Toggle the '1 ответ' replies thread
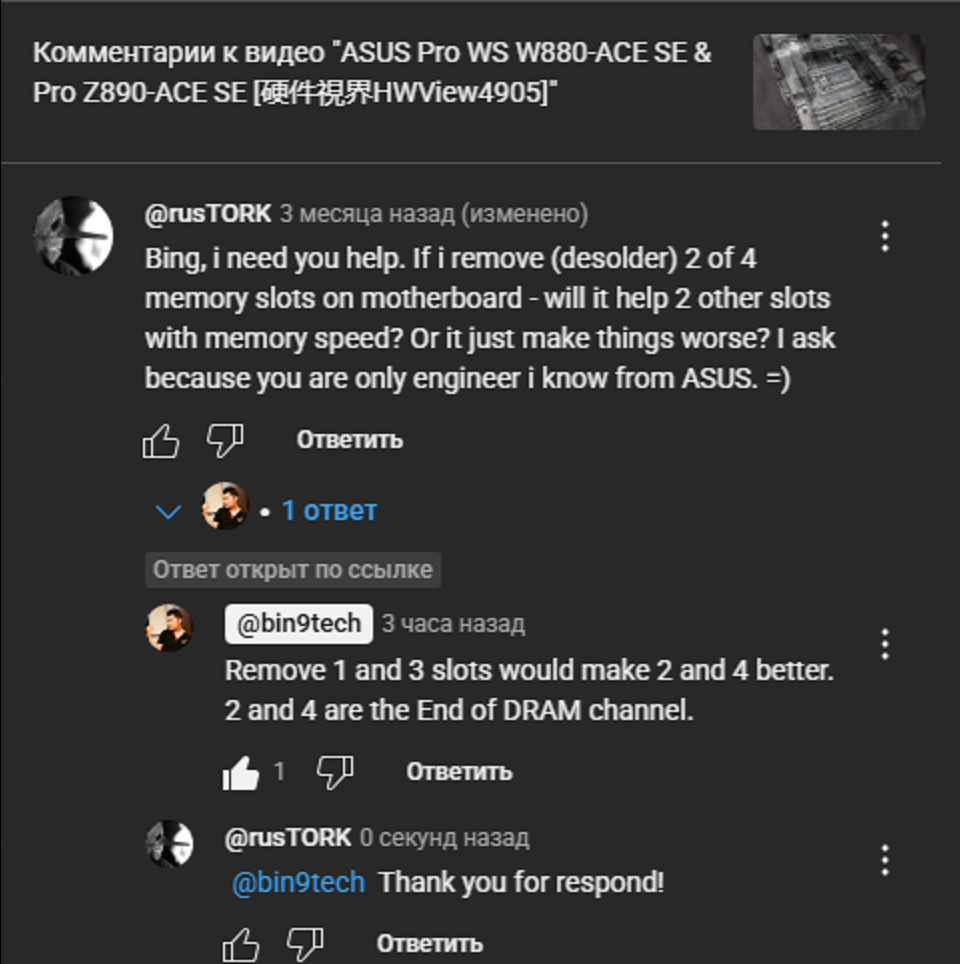960x964 pixels. pyautogui.click(x=329, y=511)
